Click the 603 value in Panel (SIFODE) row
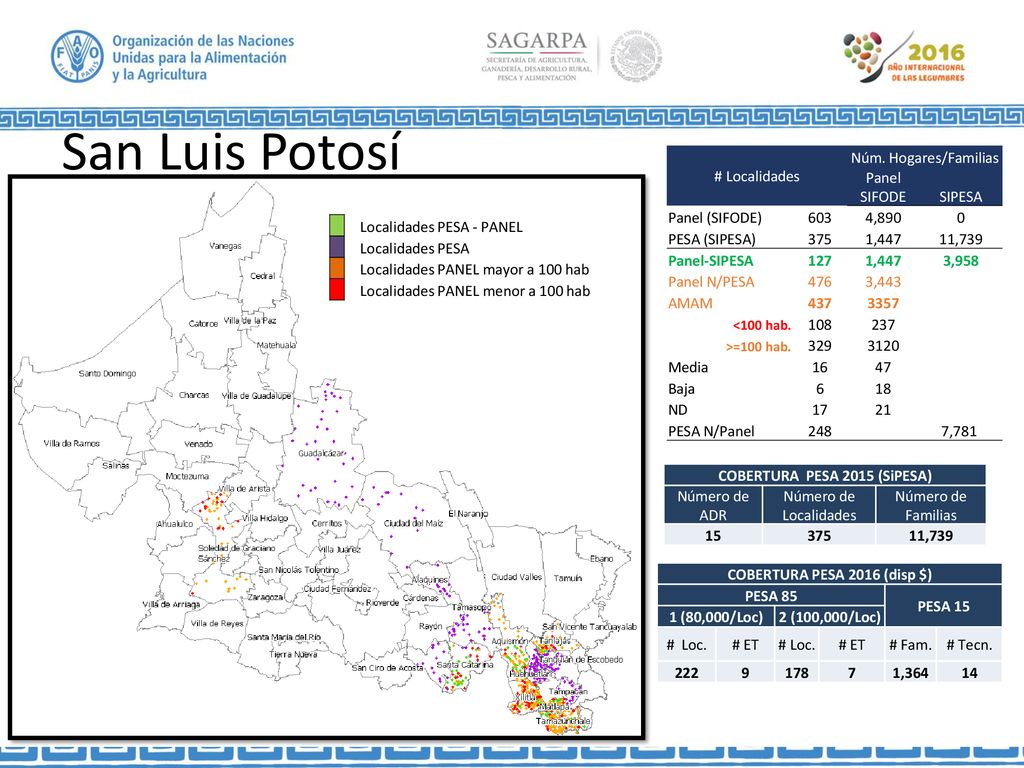The width and height of the screenshot is (1024, 768). [x=820, y=218]
